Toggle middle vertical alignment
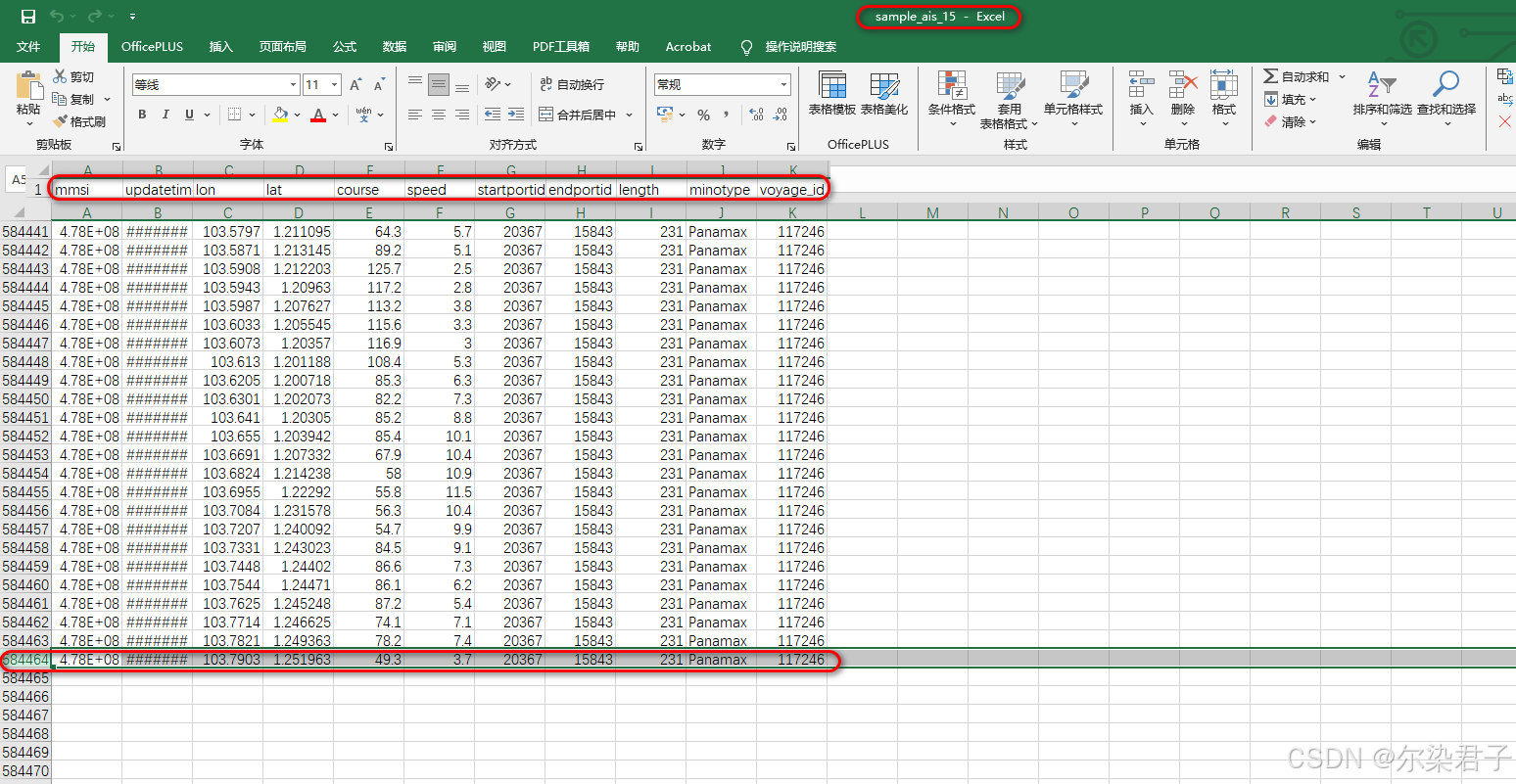The width and height of the screenshot is (1516, 784). (439, 84)
